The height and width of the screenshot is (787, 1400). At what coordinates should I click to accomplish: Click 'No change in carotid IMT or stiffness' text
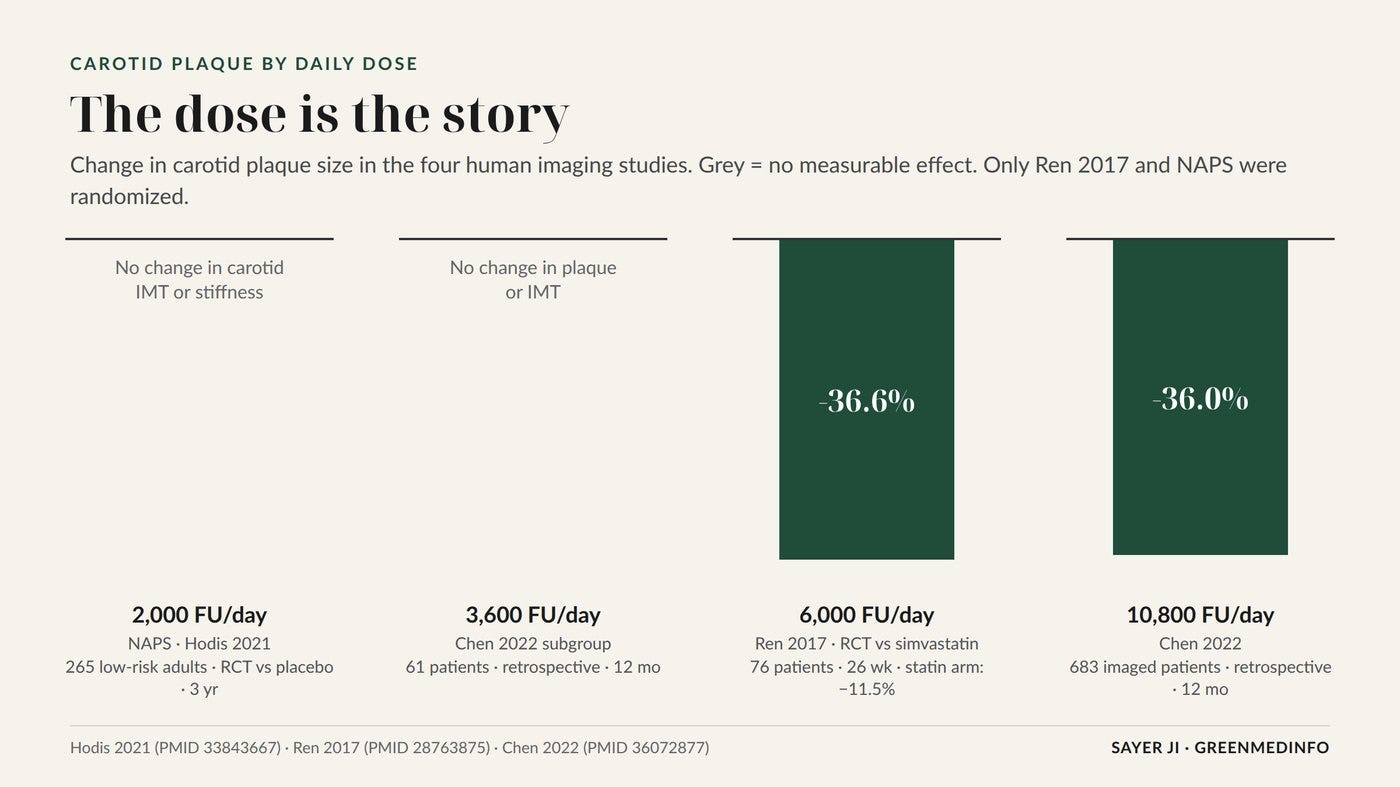tap(199, 280)
